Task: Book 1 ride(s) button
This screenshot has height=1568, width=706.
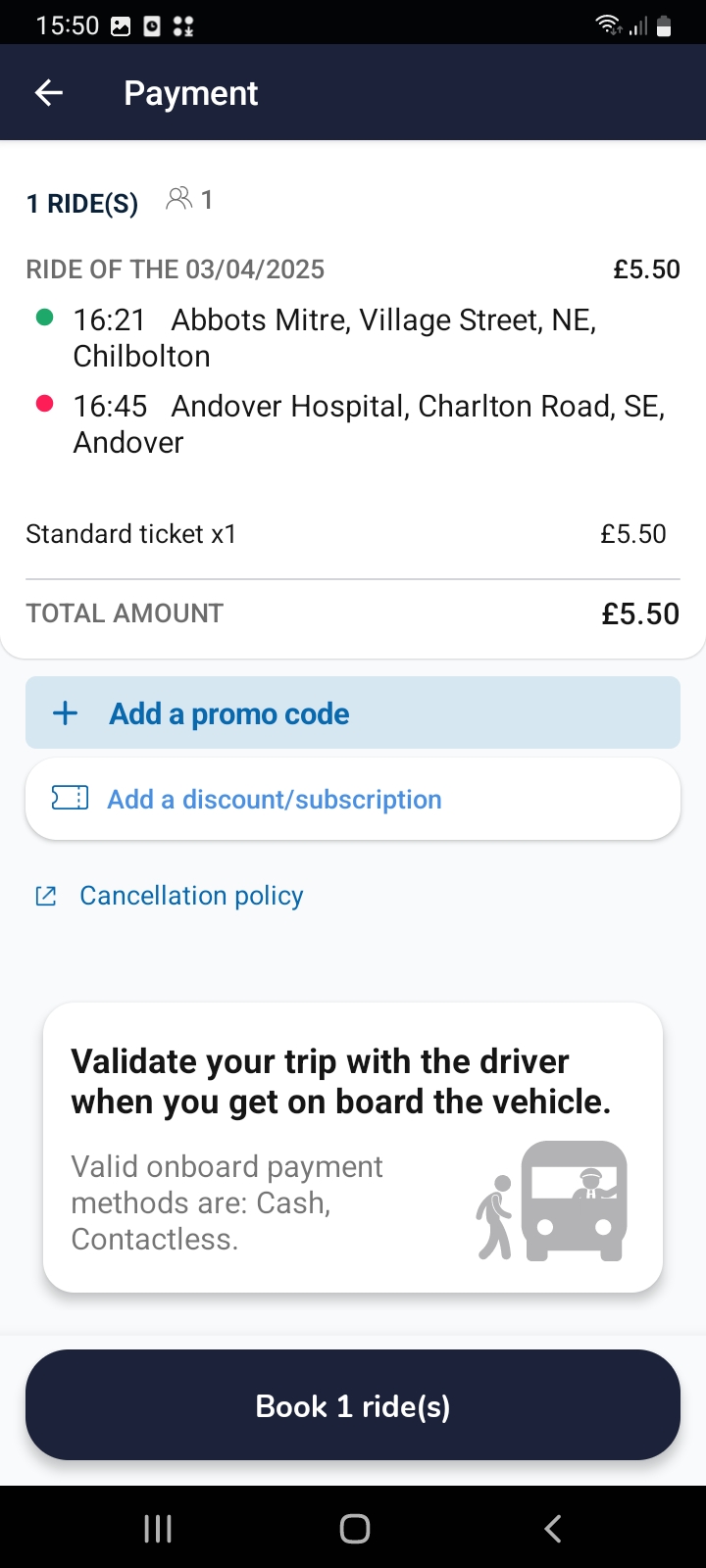Action: (353, 1405)
